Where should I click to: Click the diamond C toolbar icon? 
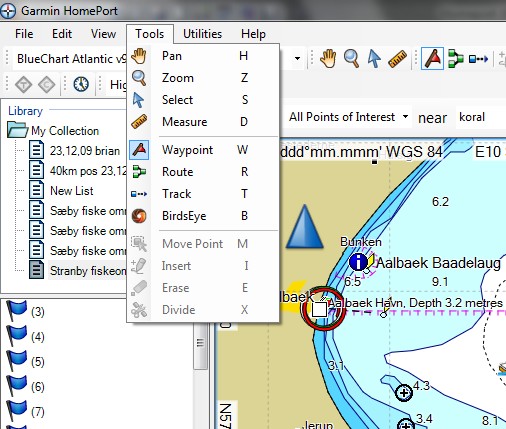47,85
